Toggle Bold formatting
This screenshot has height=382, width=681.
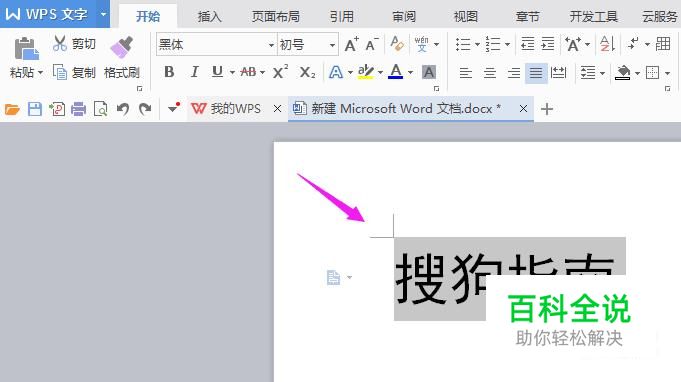click(169, 72)
